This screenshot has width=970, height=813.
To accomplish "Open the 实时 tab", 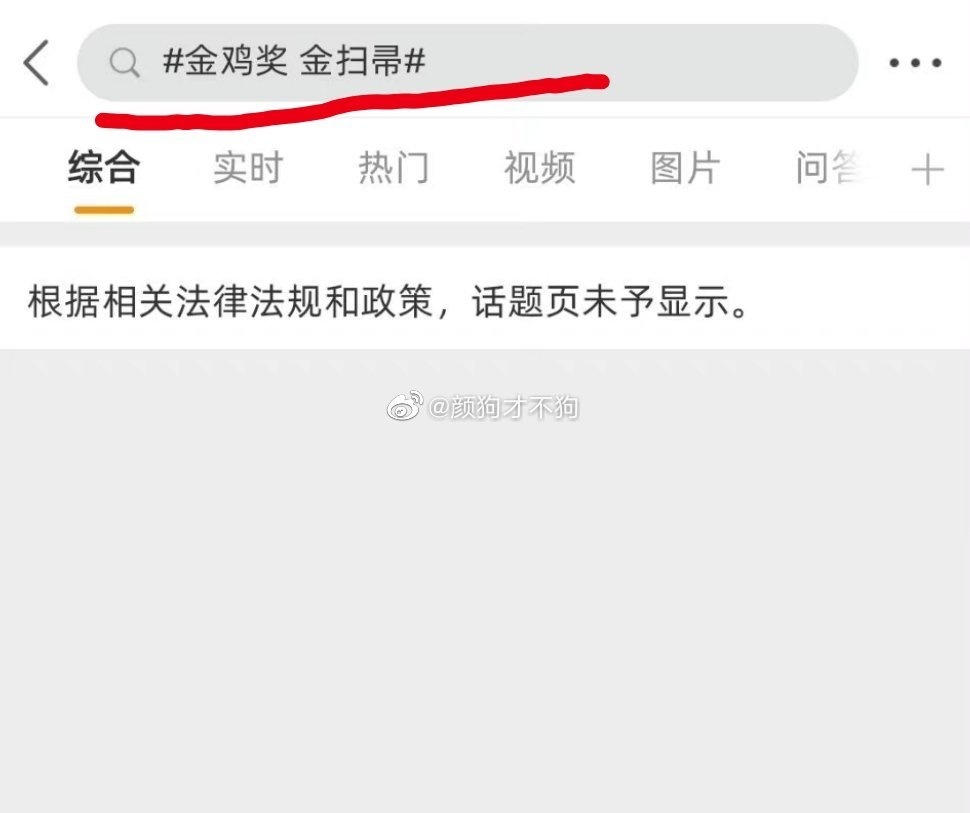I will (x=248, y=167).
